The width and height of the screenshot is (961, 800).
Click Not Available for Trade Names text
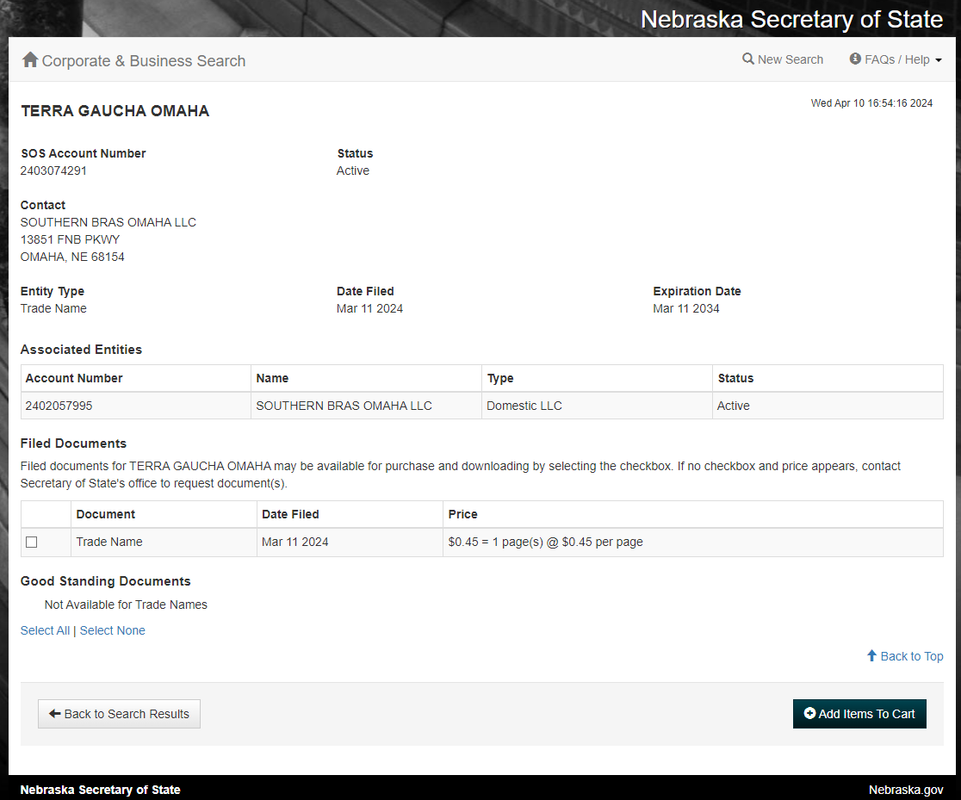[126, 604]
